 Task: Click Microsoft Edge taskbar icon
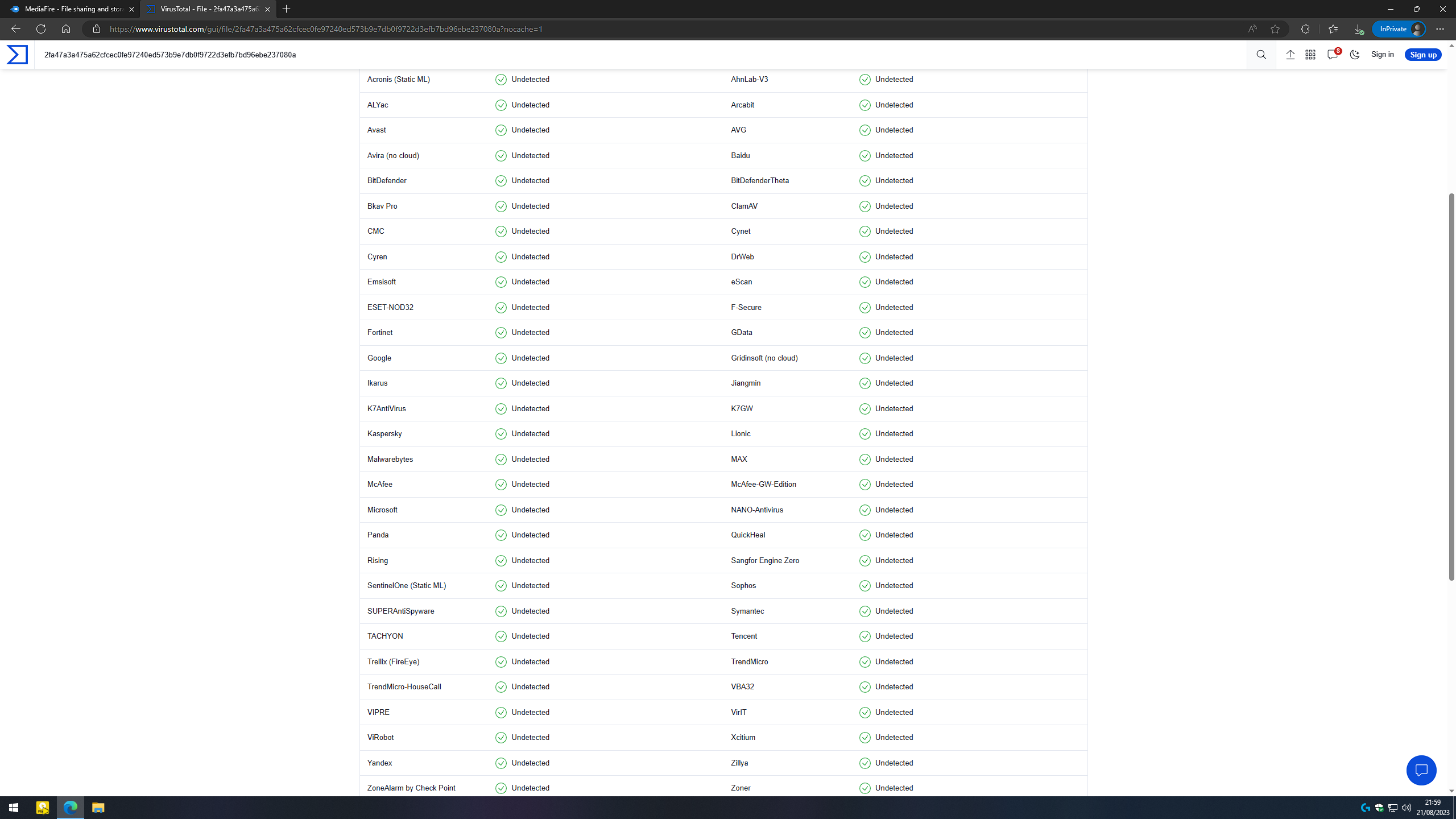coord(71,808)
